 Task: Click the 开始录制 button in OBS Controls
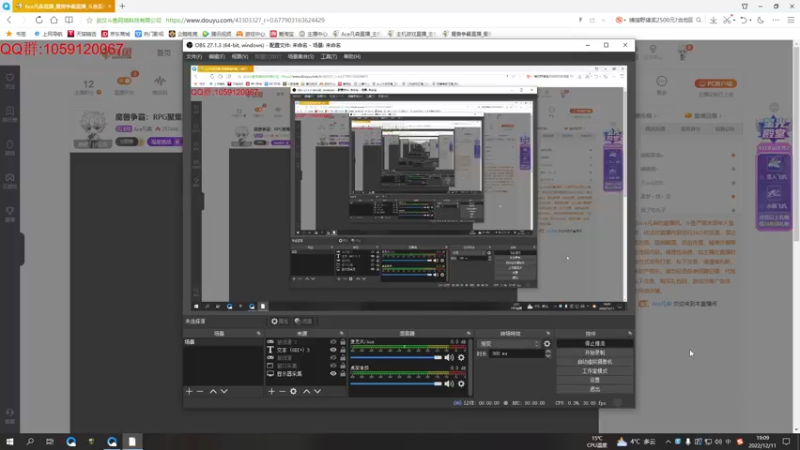pyautogui.click(x=595, y=353)
